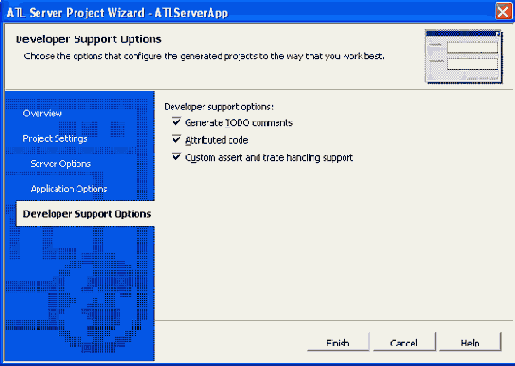This screenshot has width=515, height=366.
Task: Open the Overview page
Action: [42, 114]
